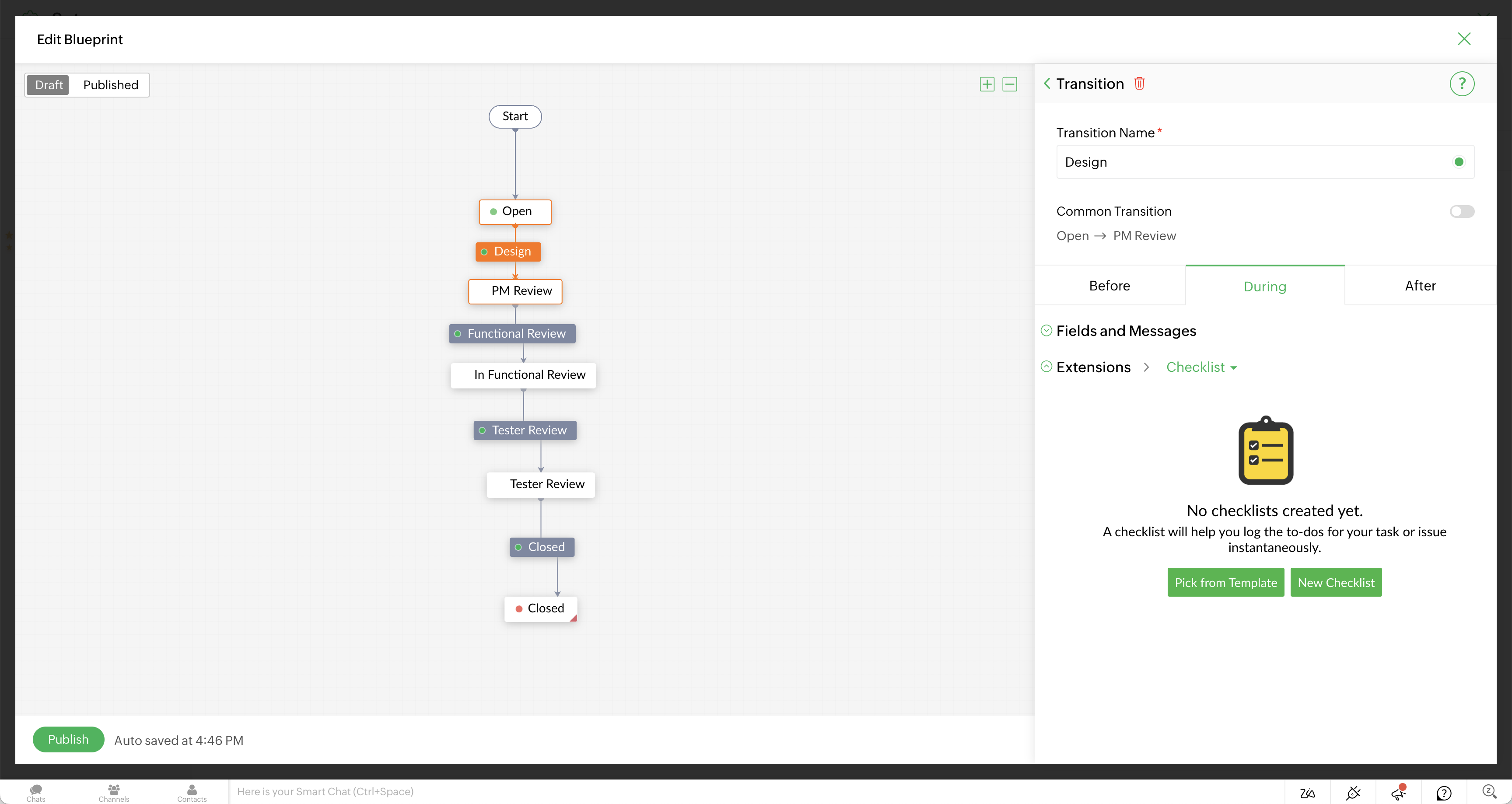Delete transition with red trash icon

point(1139,84)
